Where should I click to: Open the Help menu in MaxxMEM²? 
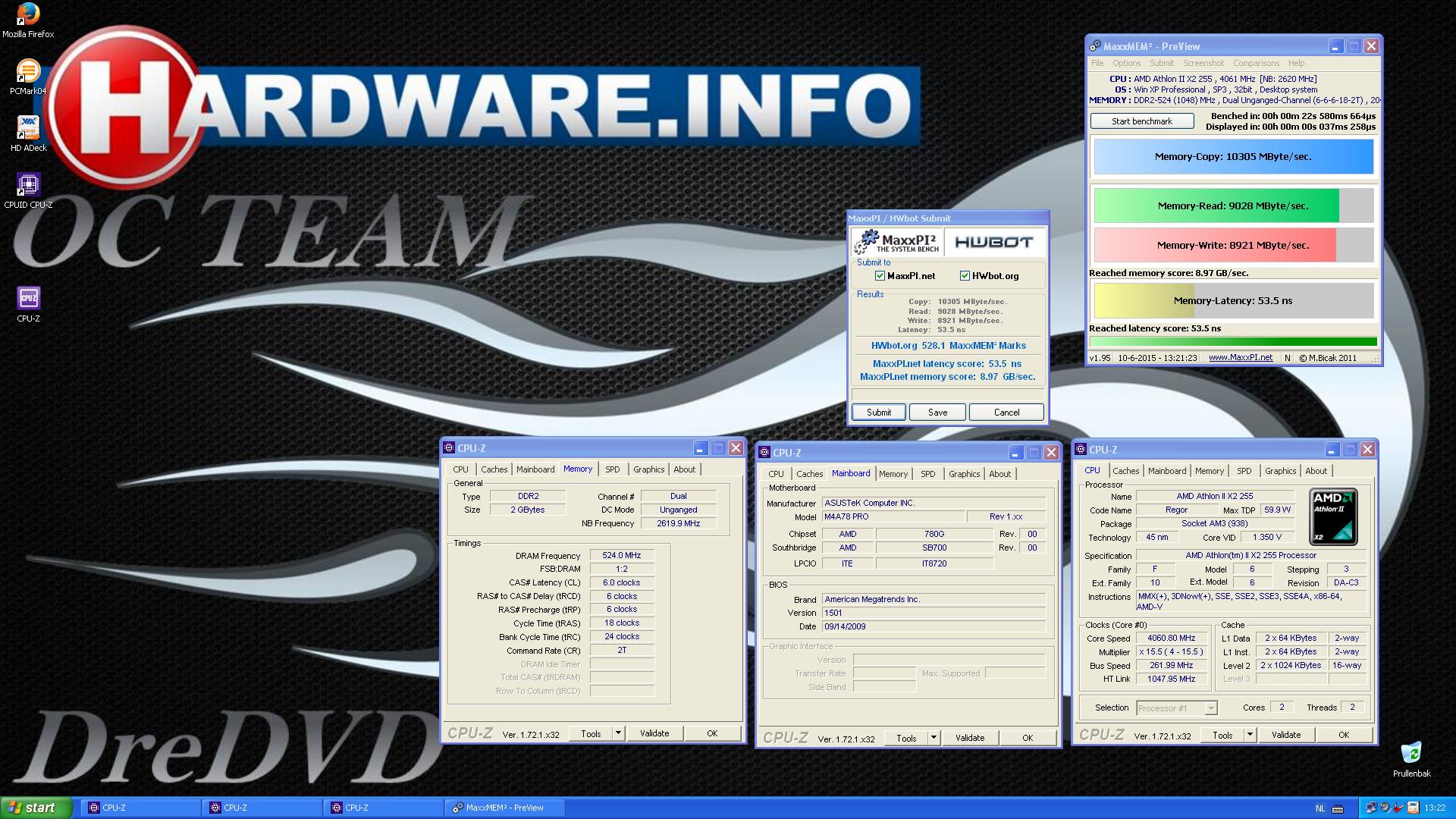(1296, 63)
